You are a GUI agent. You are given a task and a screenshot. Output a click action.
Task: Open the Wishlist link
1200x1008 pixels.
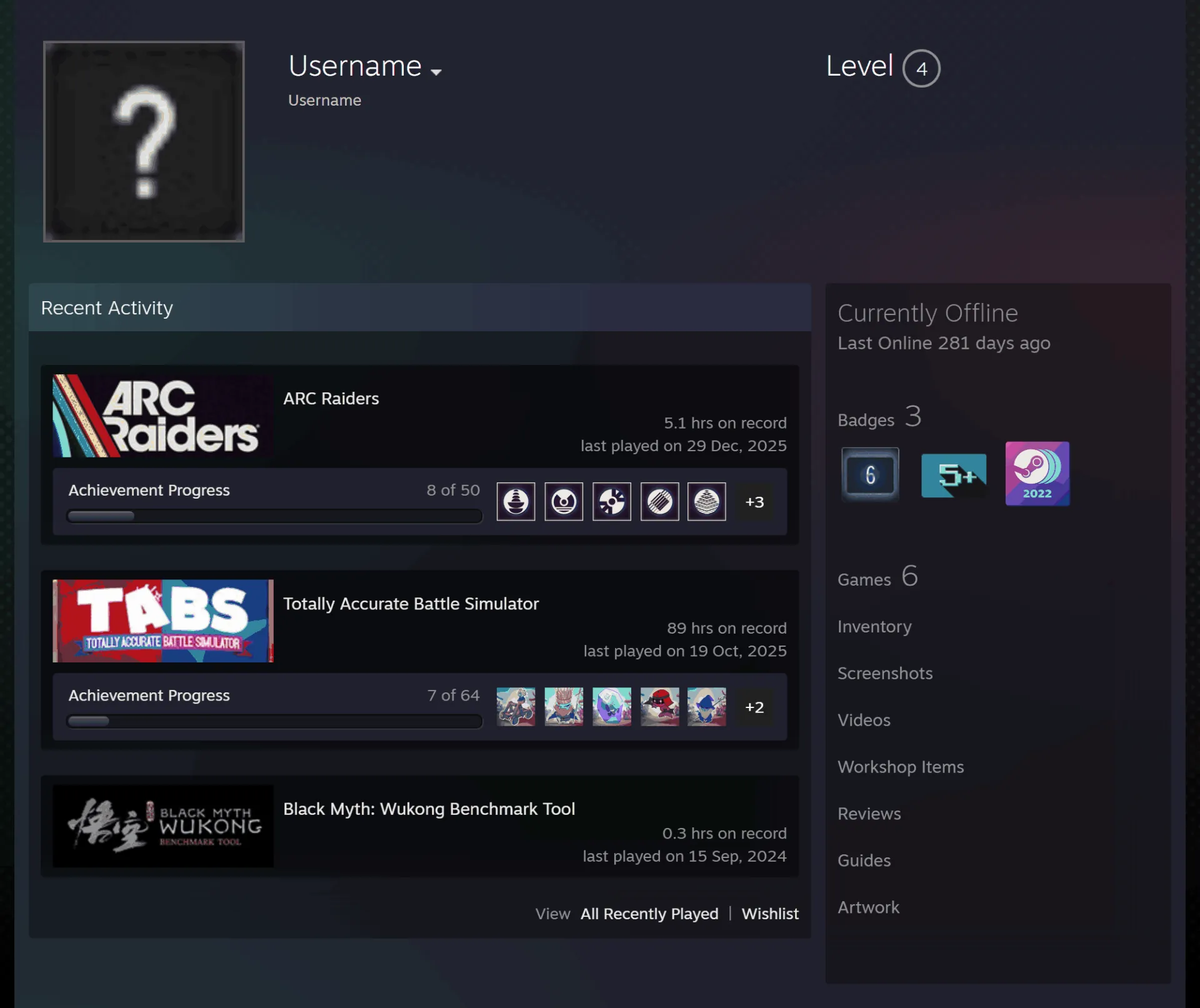(770, 914)
